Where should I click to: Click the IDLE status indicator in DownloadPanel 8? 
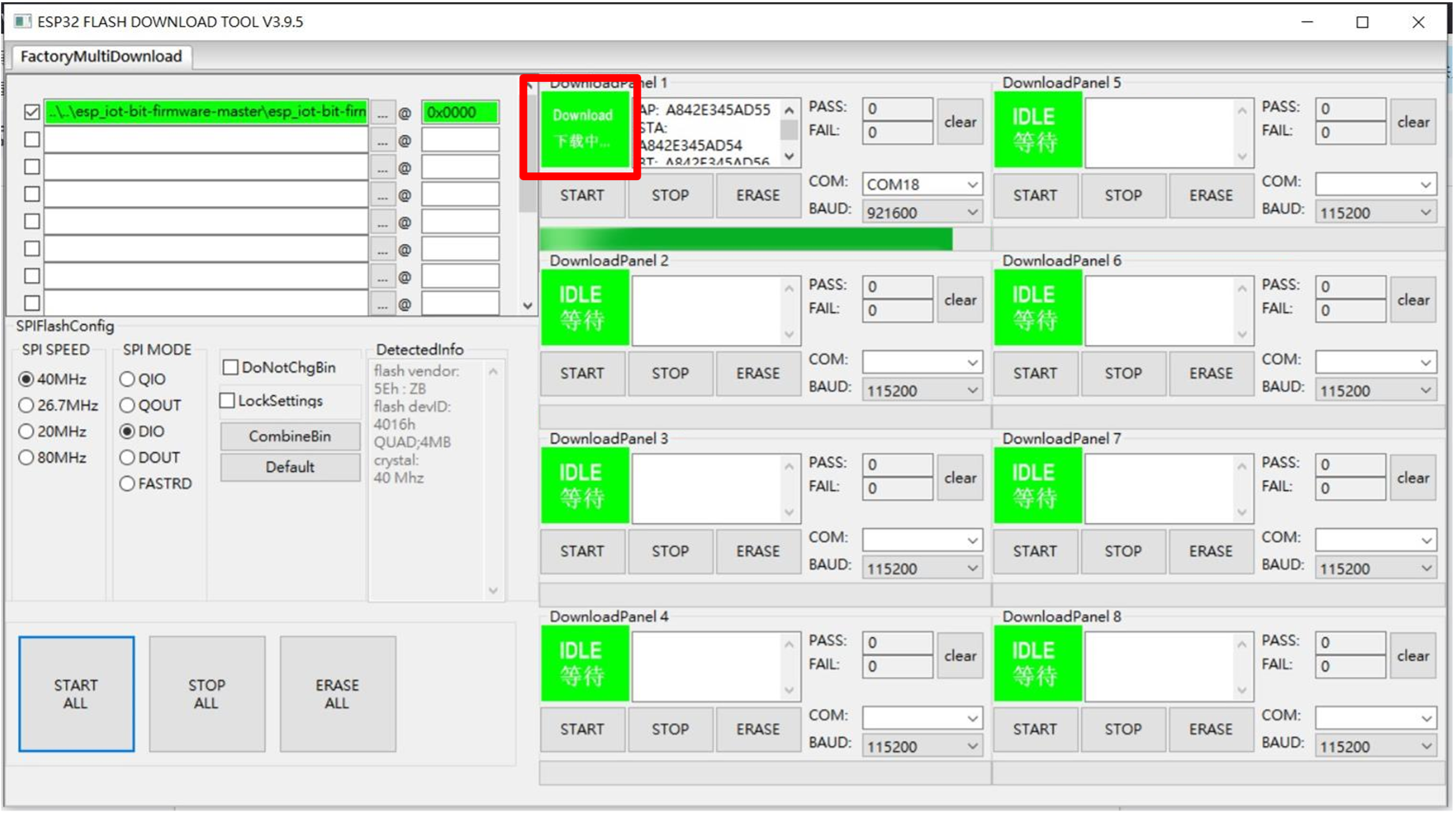tap(1038, 664)
